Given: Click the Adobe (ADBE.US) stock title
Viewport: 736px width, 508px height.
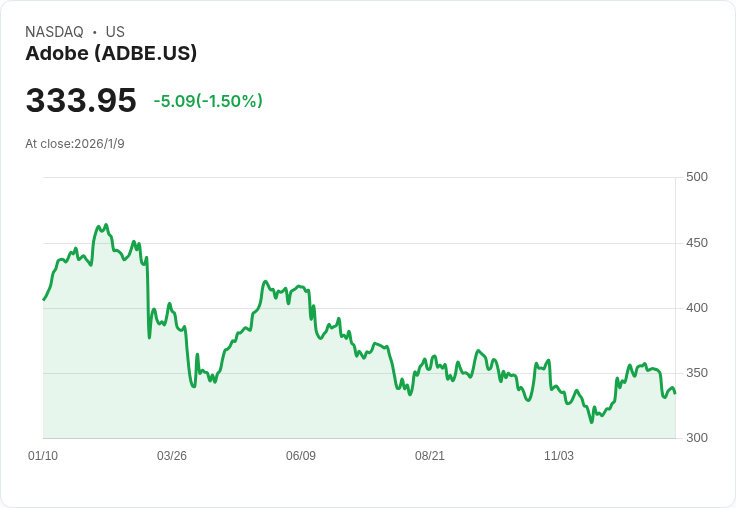Looking at the screenshot, I should [111, 53].
